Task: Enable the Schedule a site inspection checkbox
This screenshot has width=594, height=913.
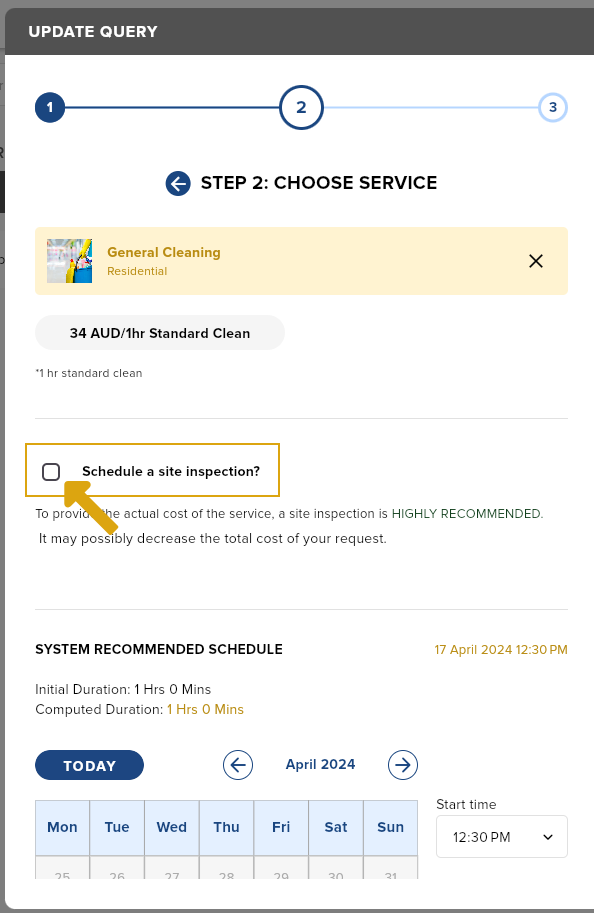Action: 51,472
